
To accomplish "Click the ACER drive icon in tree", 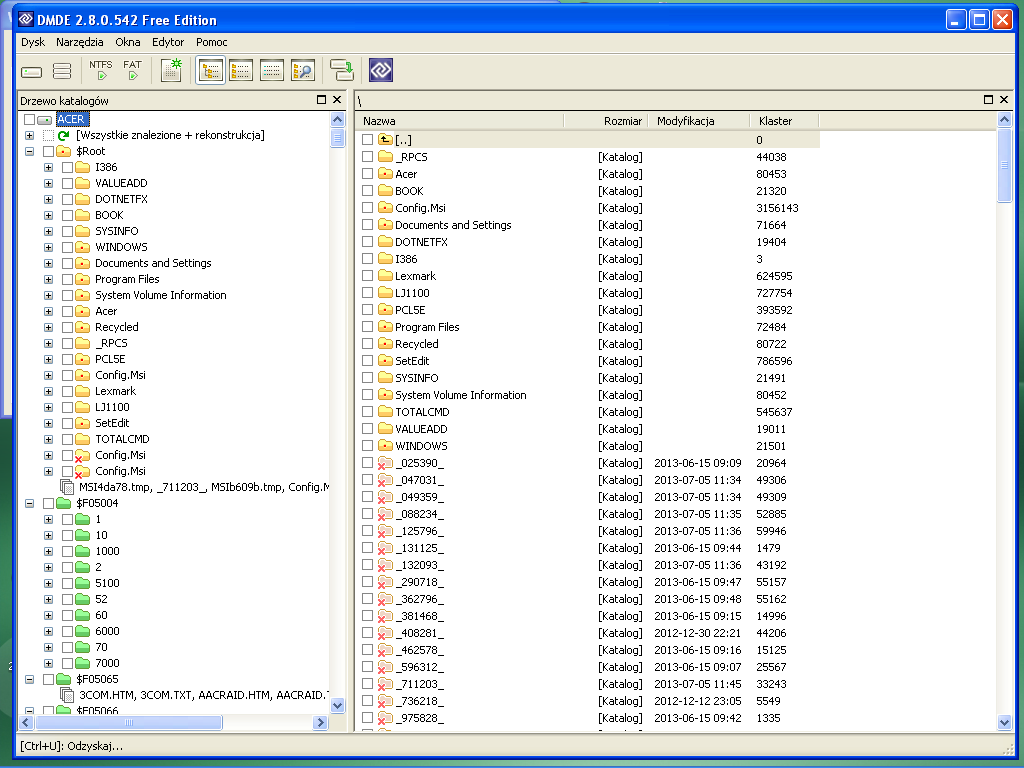I will point(44,120).
